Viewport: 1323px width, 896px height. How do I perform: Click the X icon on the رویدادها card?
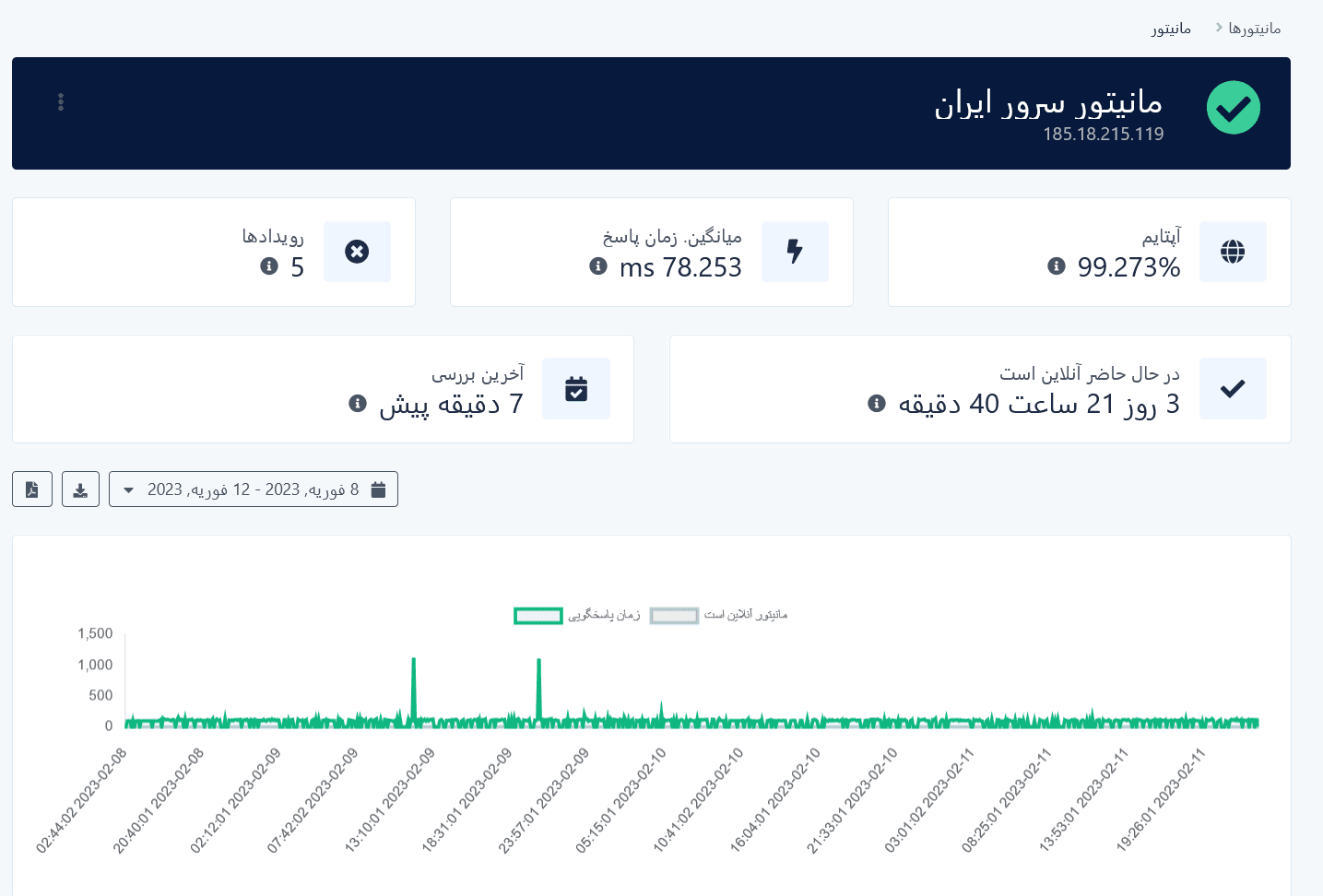357,251
